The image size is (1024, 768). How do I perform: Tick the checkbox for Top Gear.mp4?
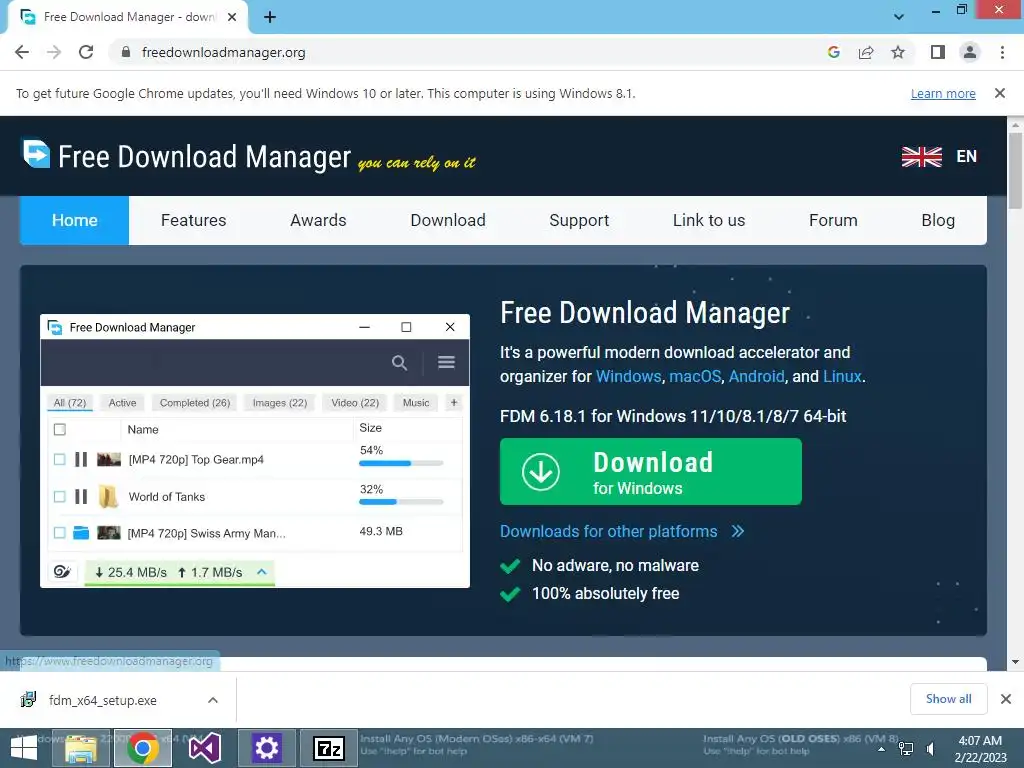59,460
